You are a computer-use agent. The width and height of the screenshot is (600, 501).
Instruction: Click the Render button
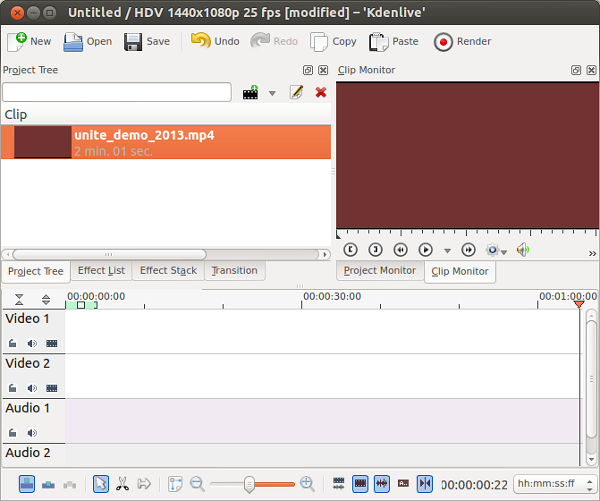click(463, 42)
